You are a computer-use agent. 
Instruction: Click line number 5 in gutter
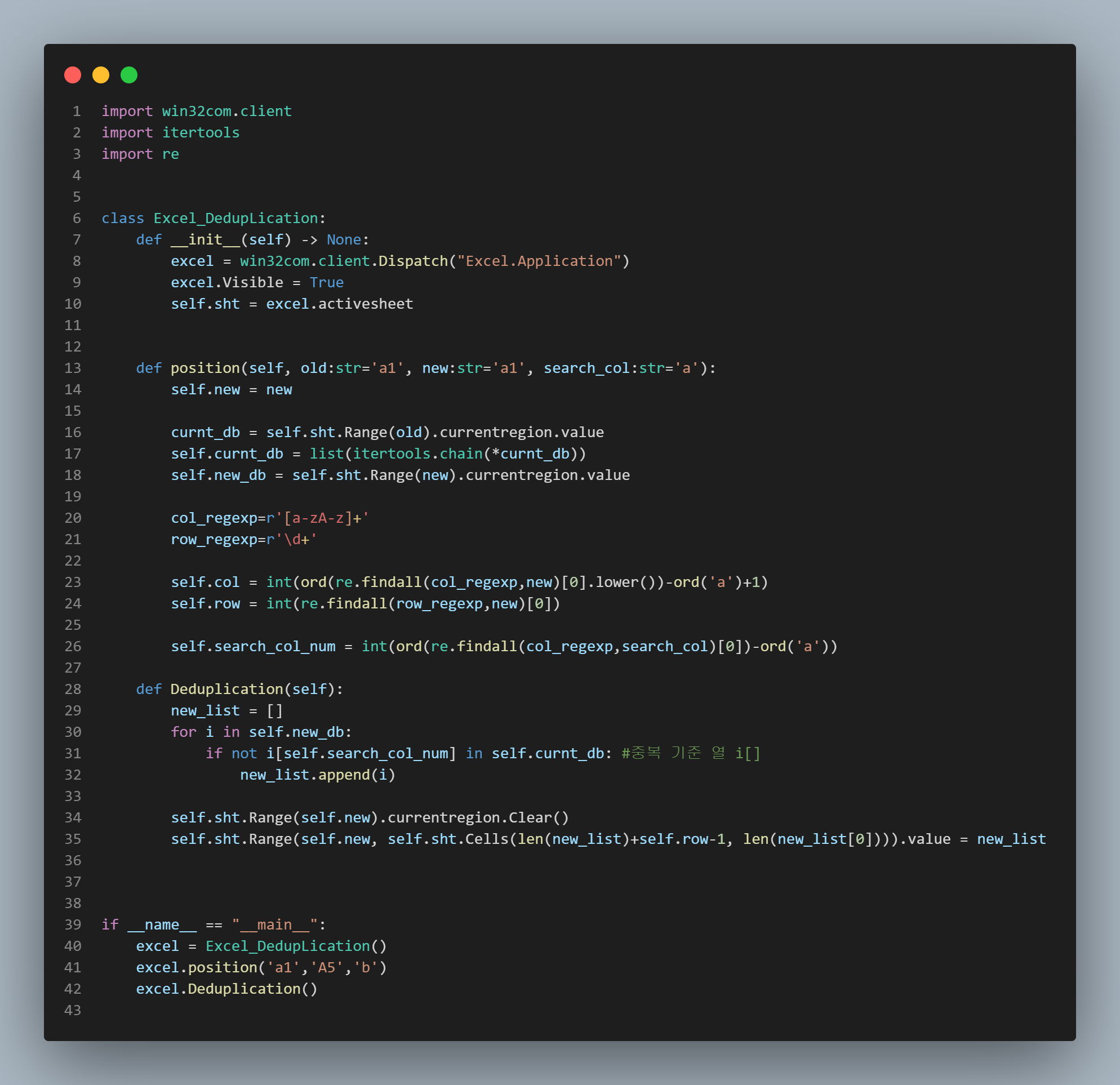tap(77, 197)
